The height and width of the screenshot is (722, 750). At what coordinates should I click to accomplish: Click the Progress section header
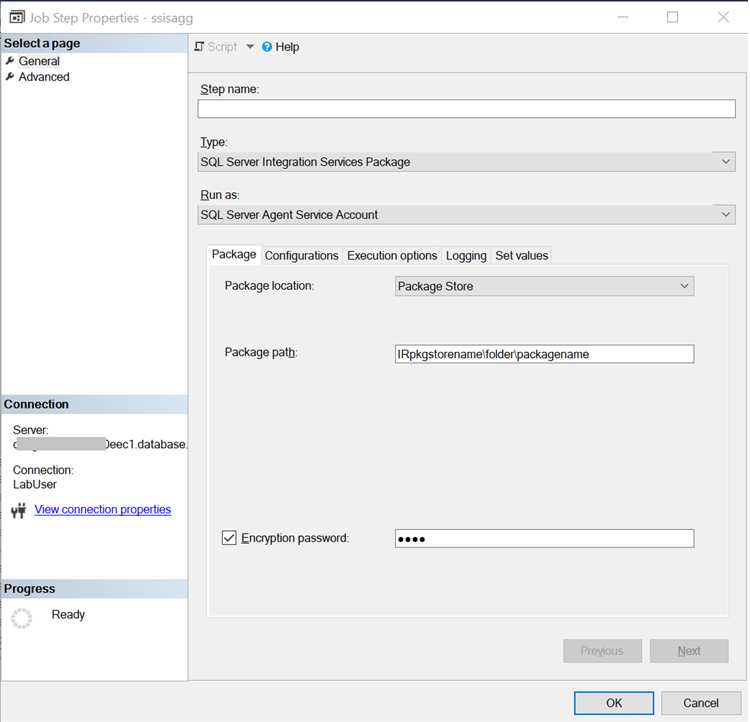point(95,589)
